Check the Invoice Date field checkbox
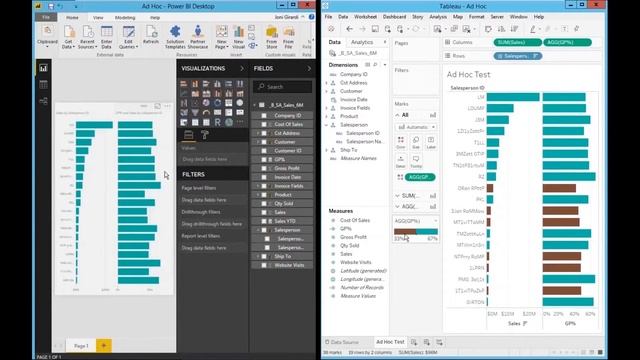 [x=264, y=177]
